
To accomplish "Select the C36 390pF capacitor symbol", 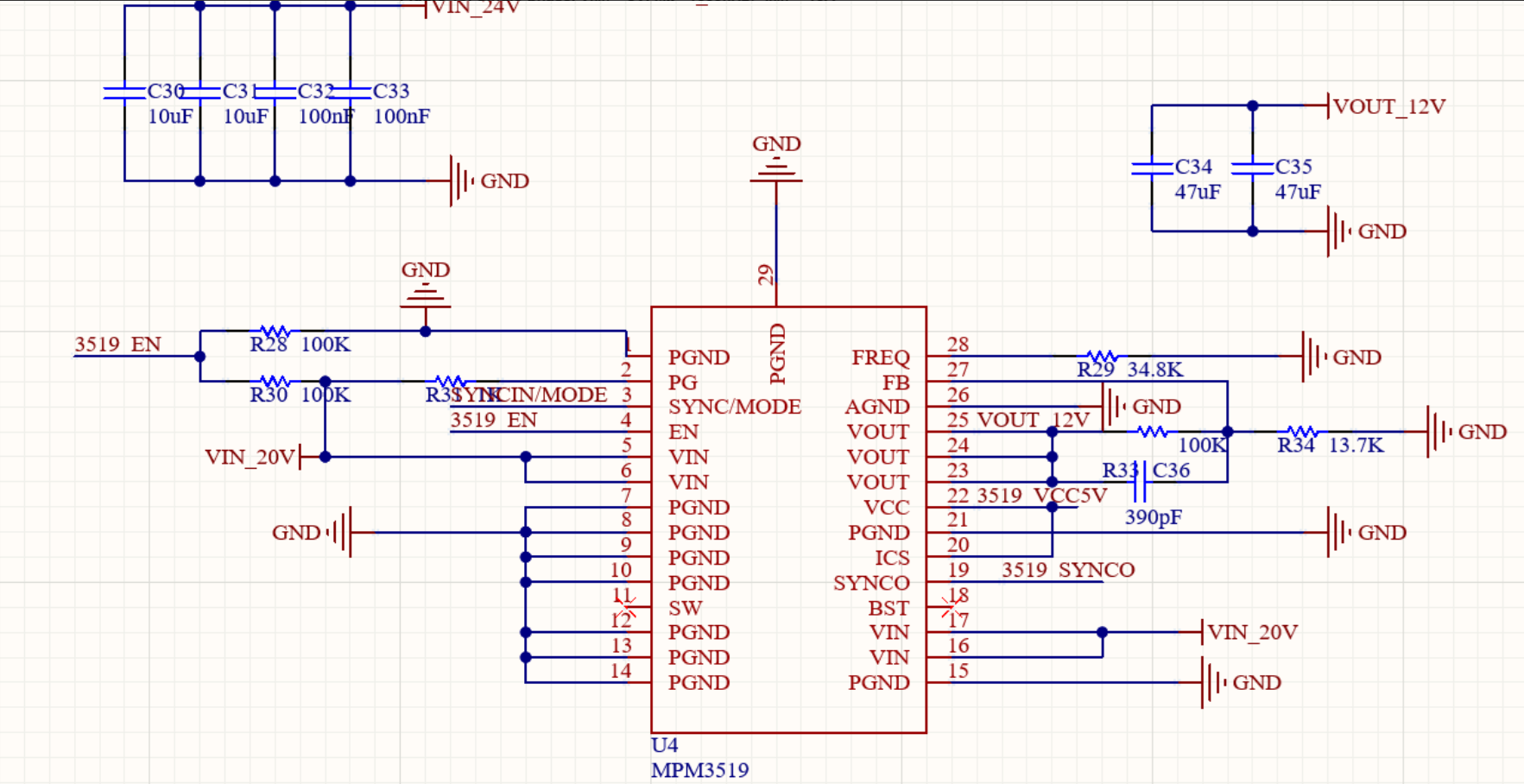I will 1140,482.
